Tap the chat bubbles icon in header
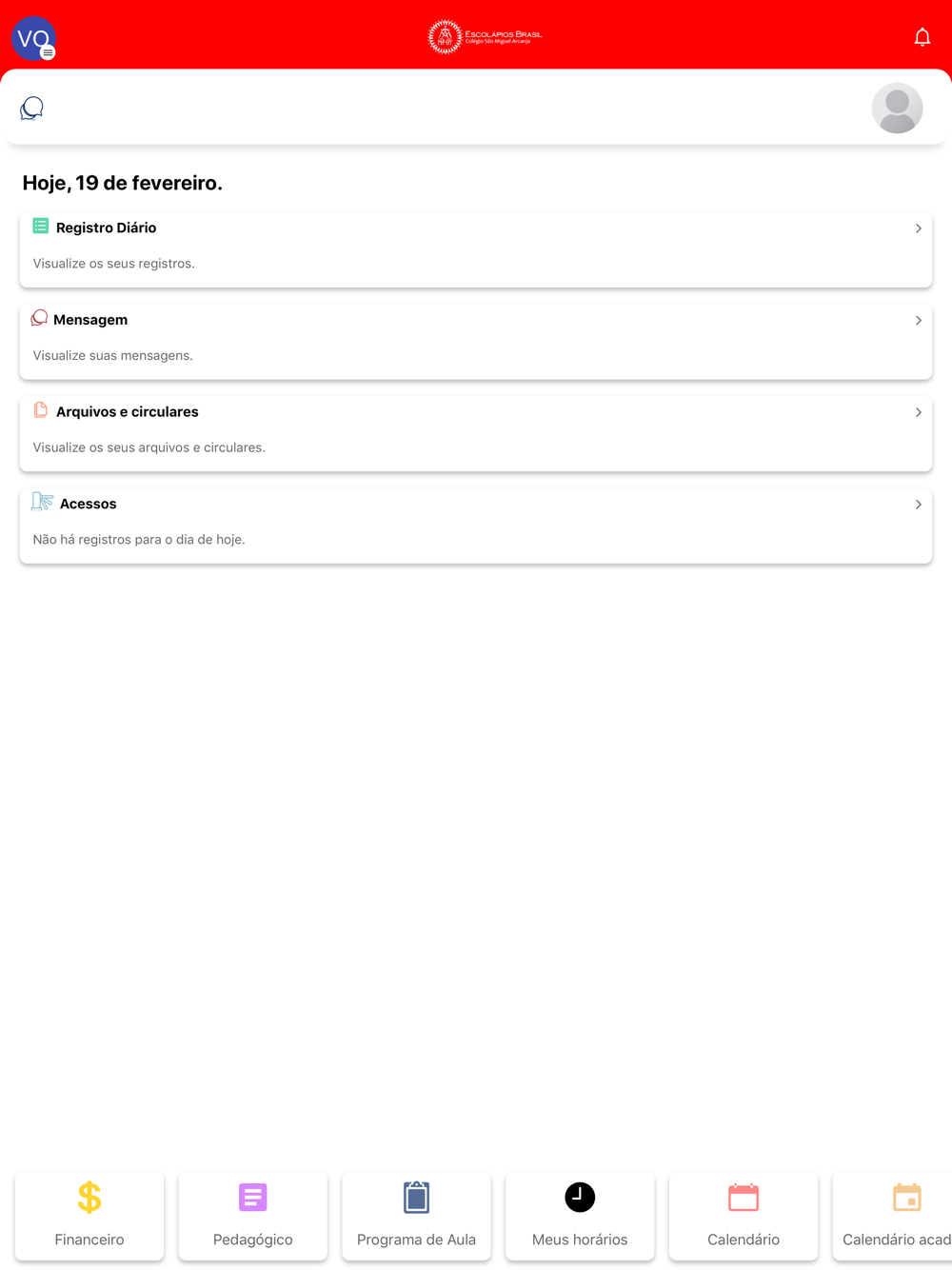The image size is (952, 1270). [31, 109]
